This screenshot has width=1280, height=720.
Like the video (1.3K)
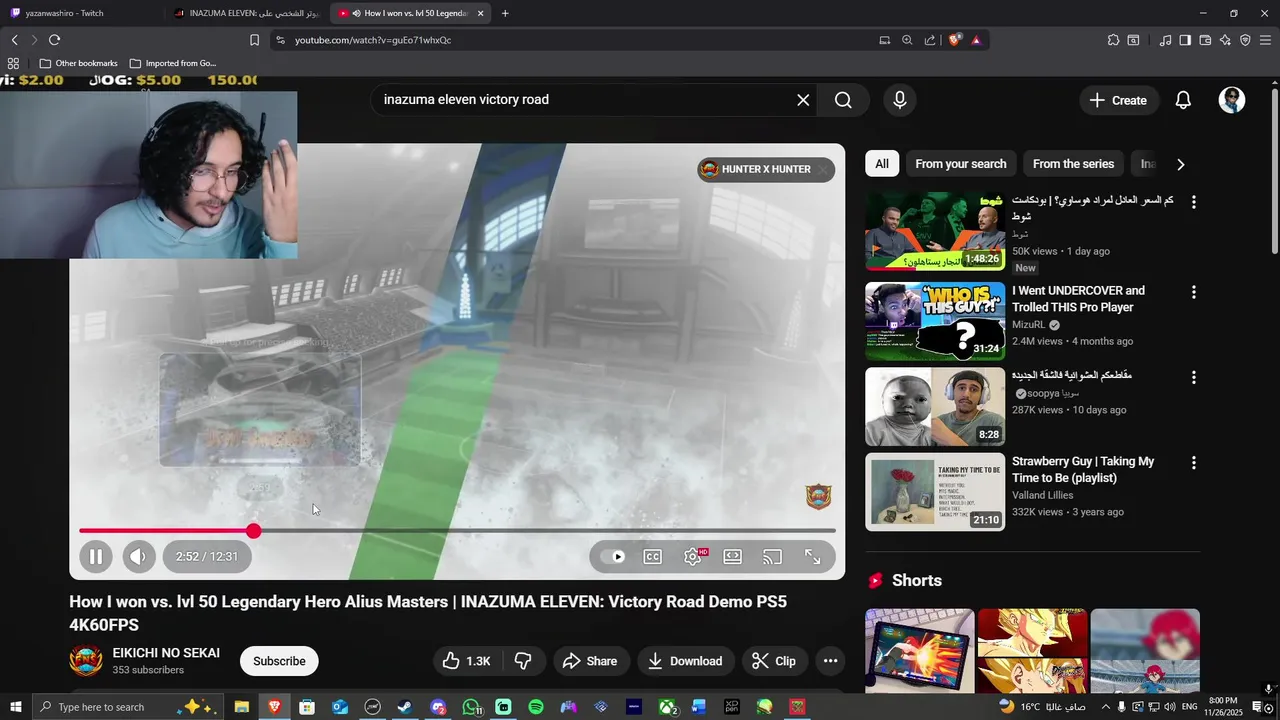pyautogui.click(x=466, y=661)
